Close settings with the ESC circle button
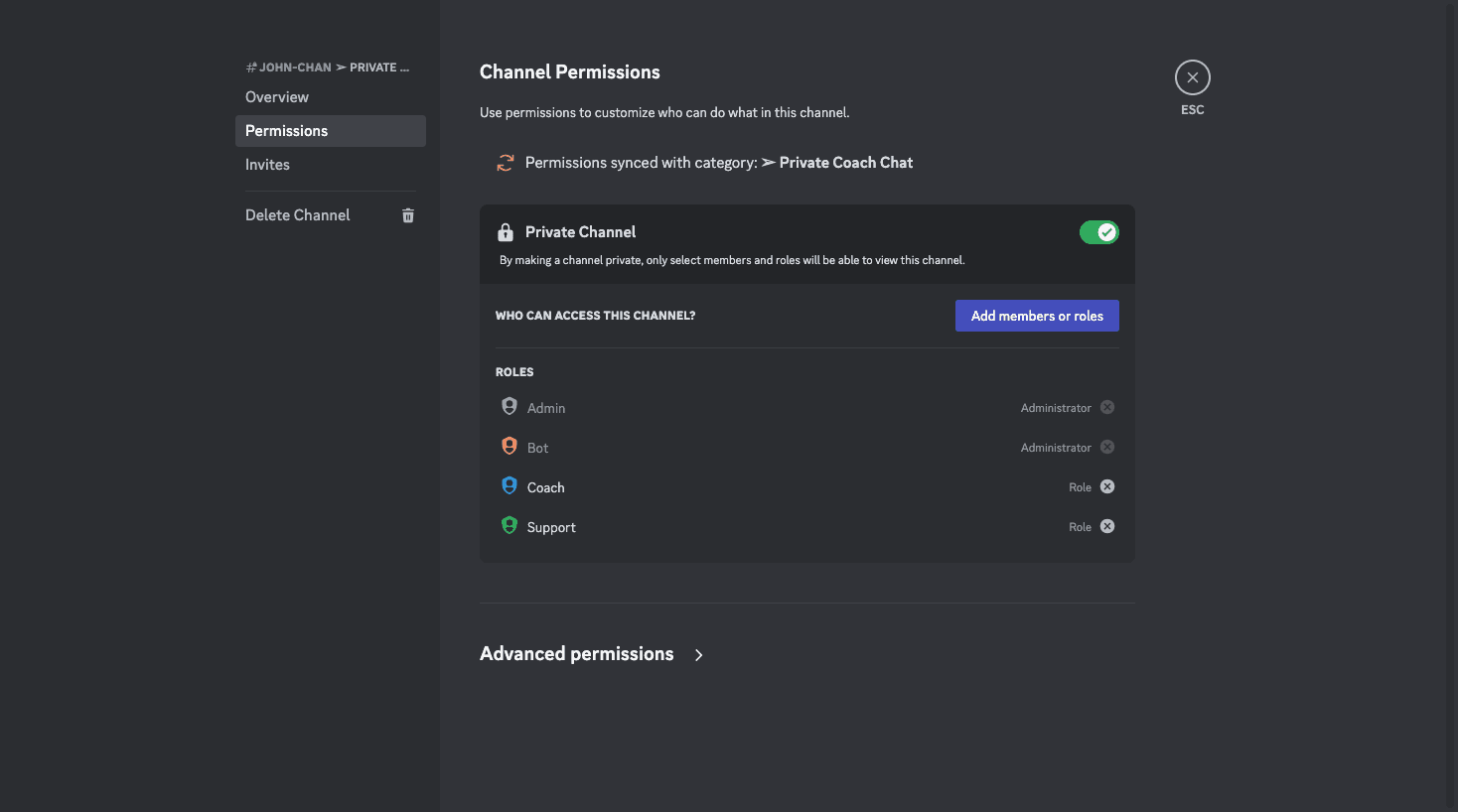 tap(1192, 77)
